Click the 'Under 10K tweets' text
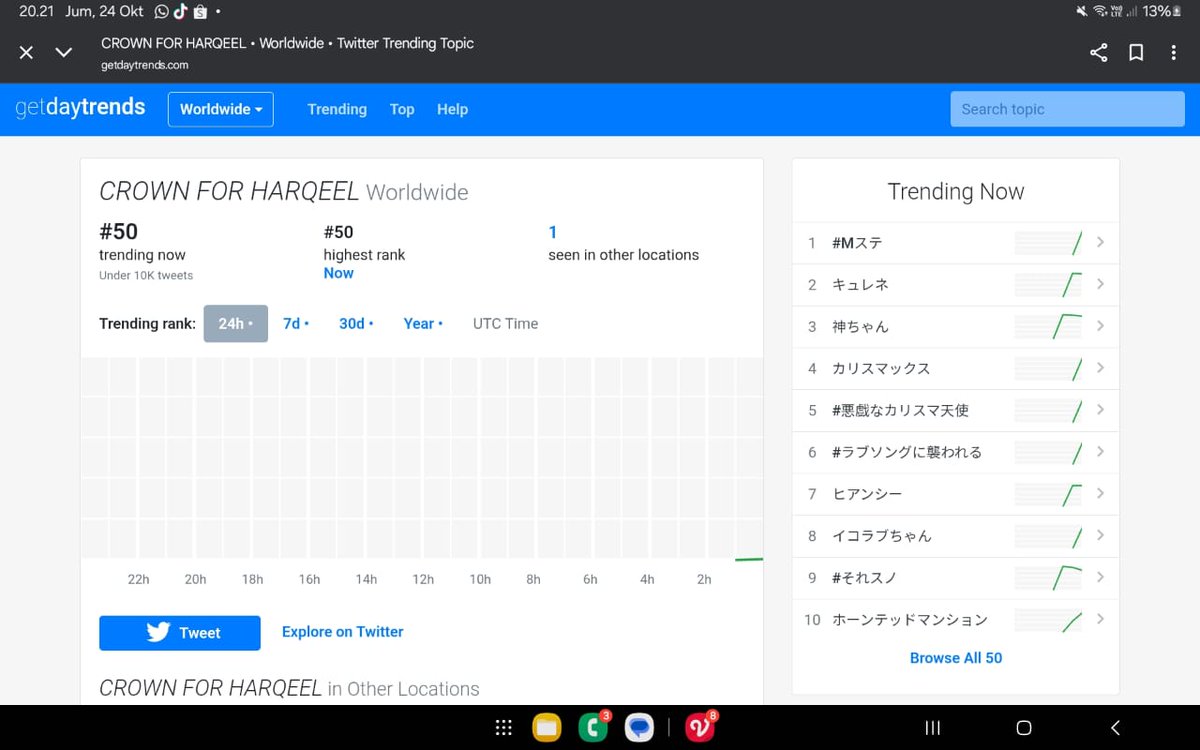 coord(146,275)
